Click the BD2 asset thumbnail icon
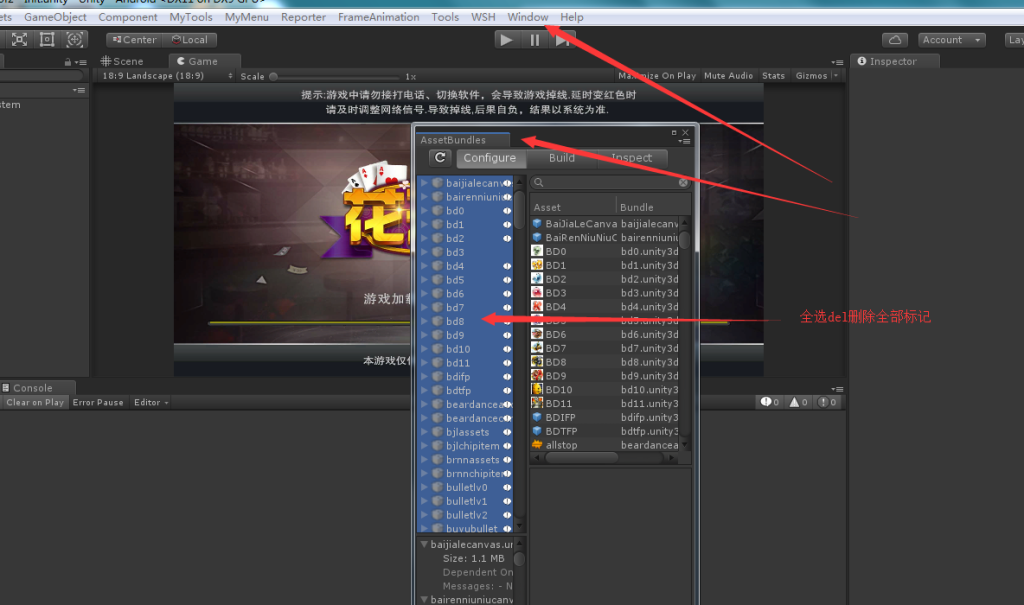The height and width of the screenshot is (605, 1024). (x=537, y=278)
